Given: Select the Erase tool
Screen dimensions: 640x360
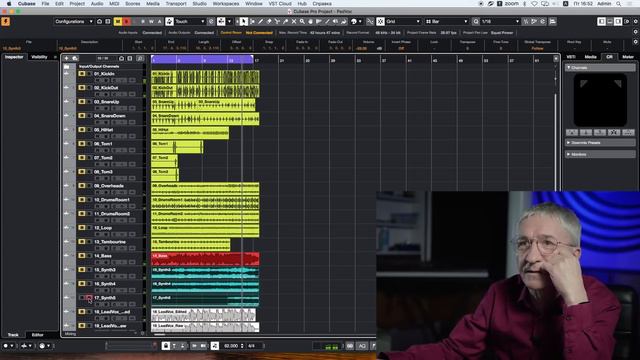Looking at the screenshot, I should point(269,21).
